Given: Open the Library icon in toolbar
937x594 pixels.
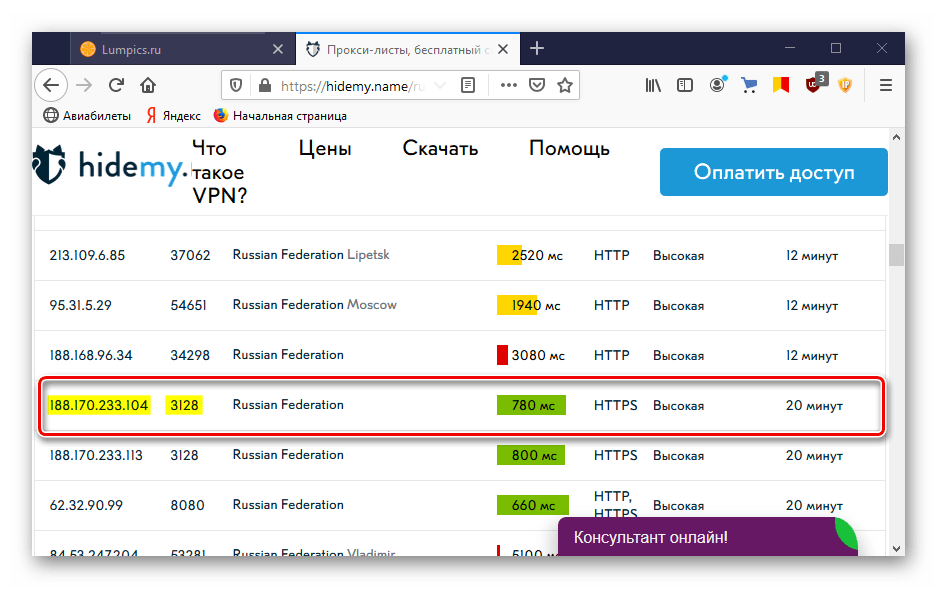Looking at the screenshot, I should [653, 86].
